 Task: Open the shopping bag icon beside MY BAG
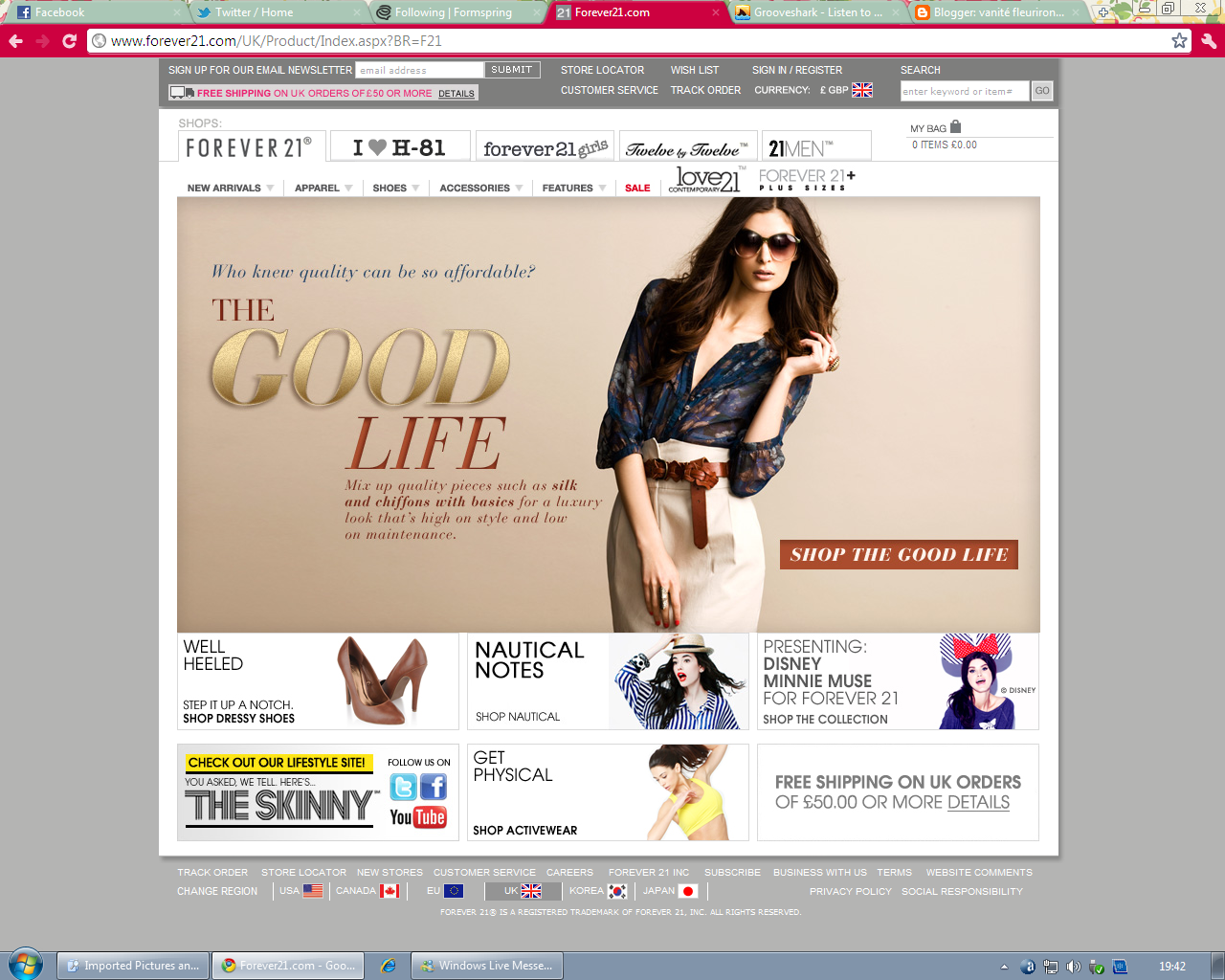click(x=955, y=126)
